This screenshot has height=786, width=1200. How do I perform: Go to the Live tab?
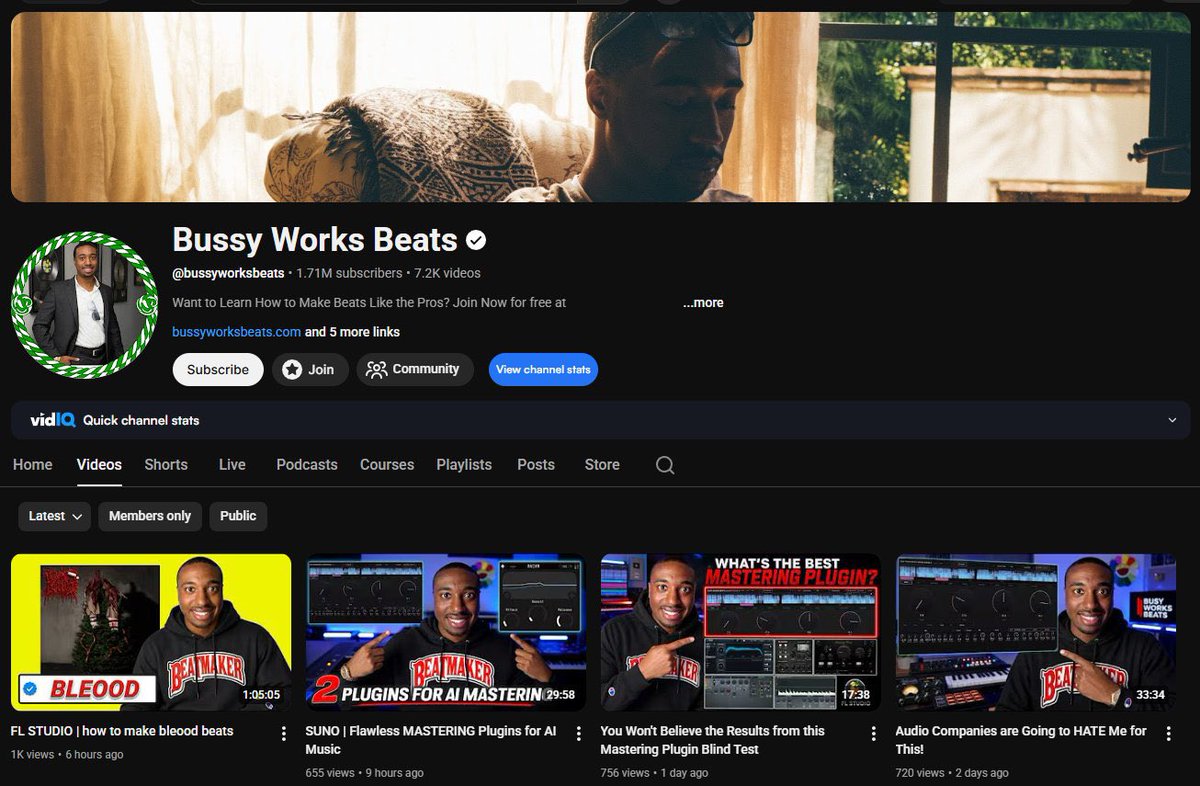tap(232, 464)
